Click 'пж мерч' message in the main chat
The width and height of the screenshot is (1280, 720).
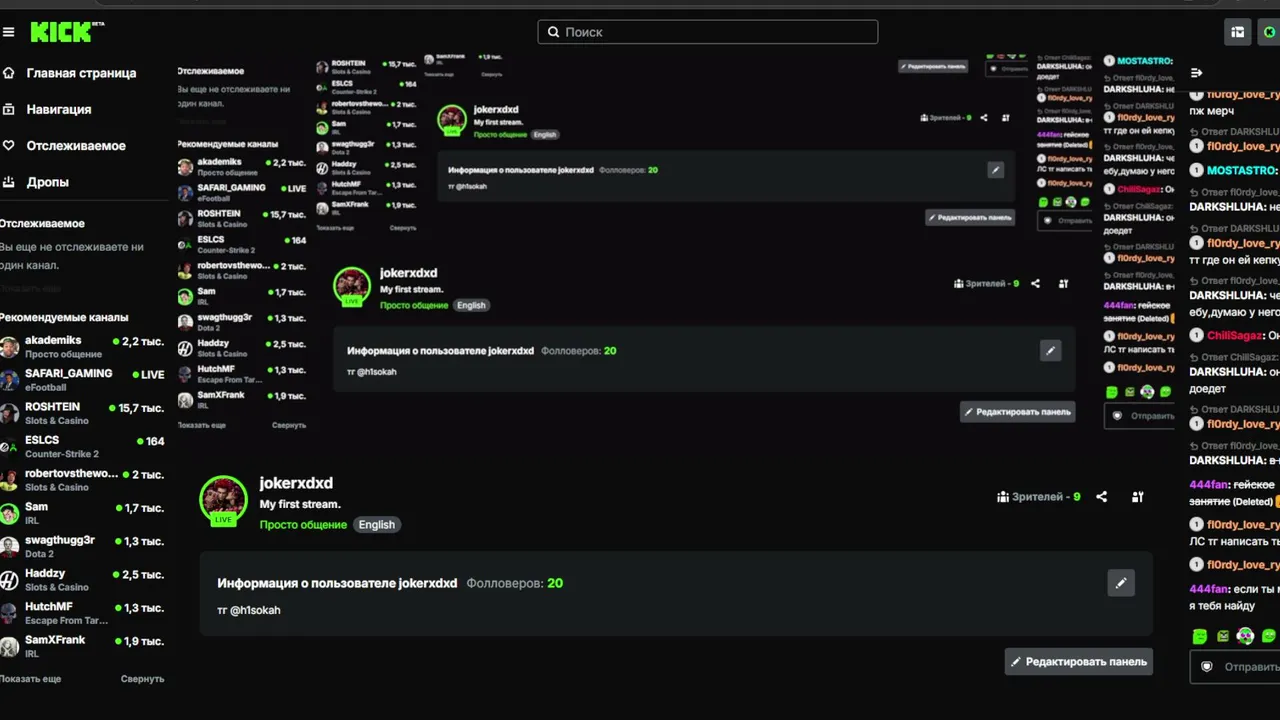(x=1211, y=111)
